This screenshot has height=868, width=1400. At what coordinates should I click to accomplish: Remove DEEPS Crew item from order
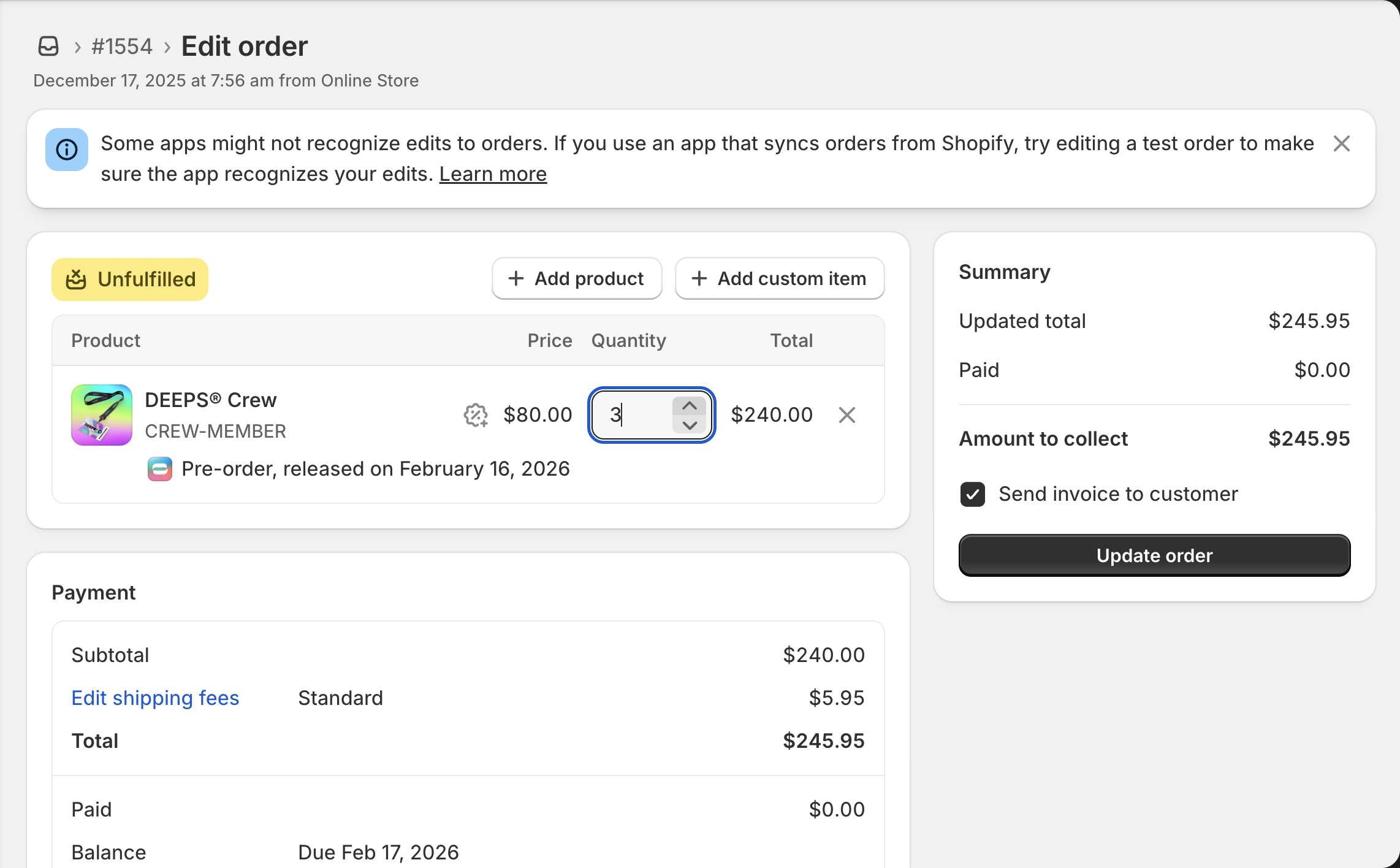click(846, 415)
